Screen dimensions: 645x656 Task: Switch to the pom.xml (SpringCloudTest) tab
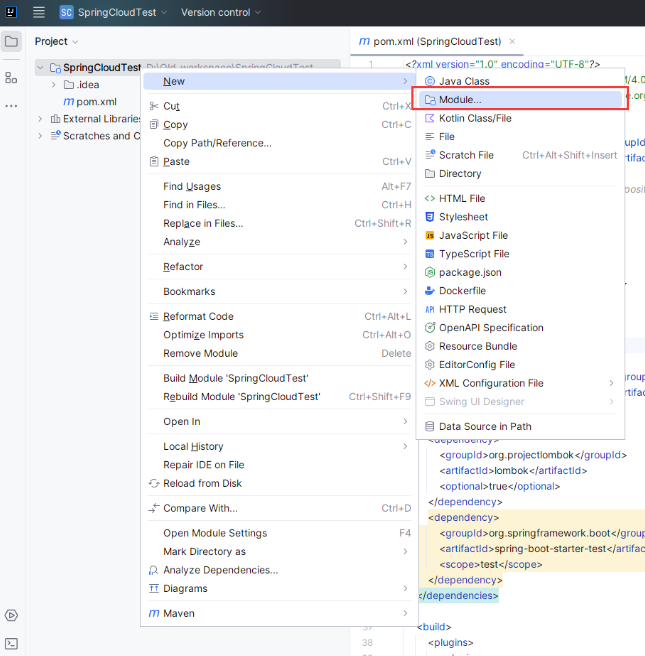(x=430, y=42)
